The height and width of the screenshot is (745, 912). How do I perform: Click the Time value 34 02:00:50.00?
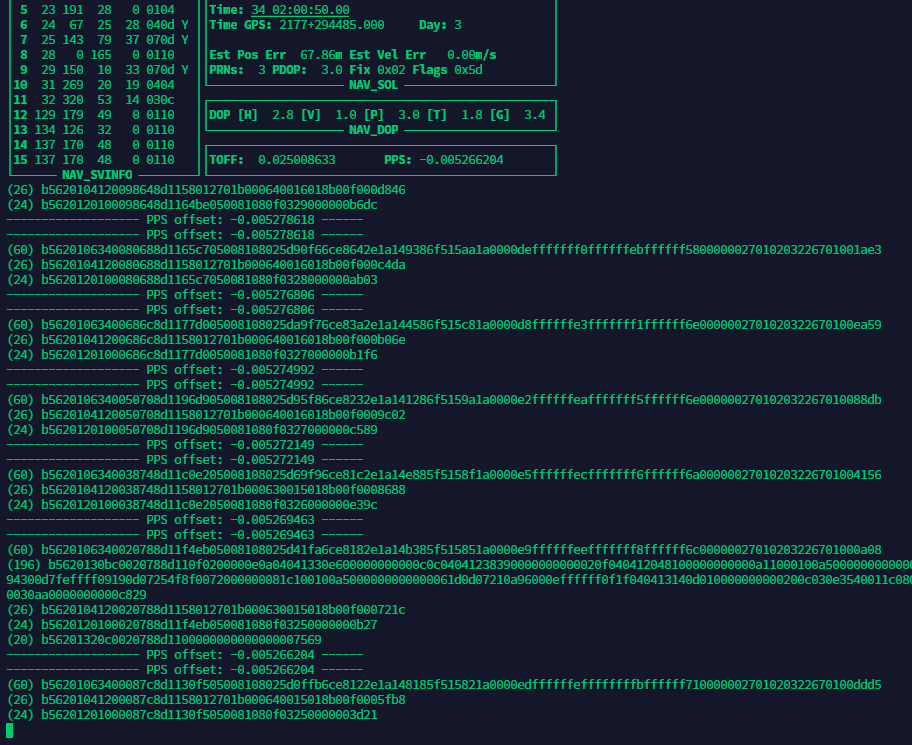click(x=300, y=10)
